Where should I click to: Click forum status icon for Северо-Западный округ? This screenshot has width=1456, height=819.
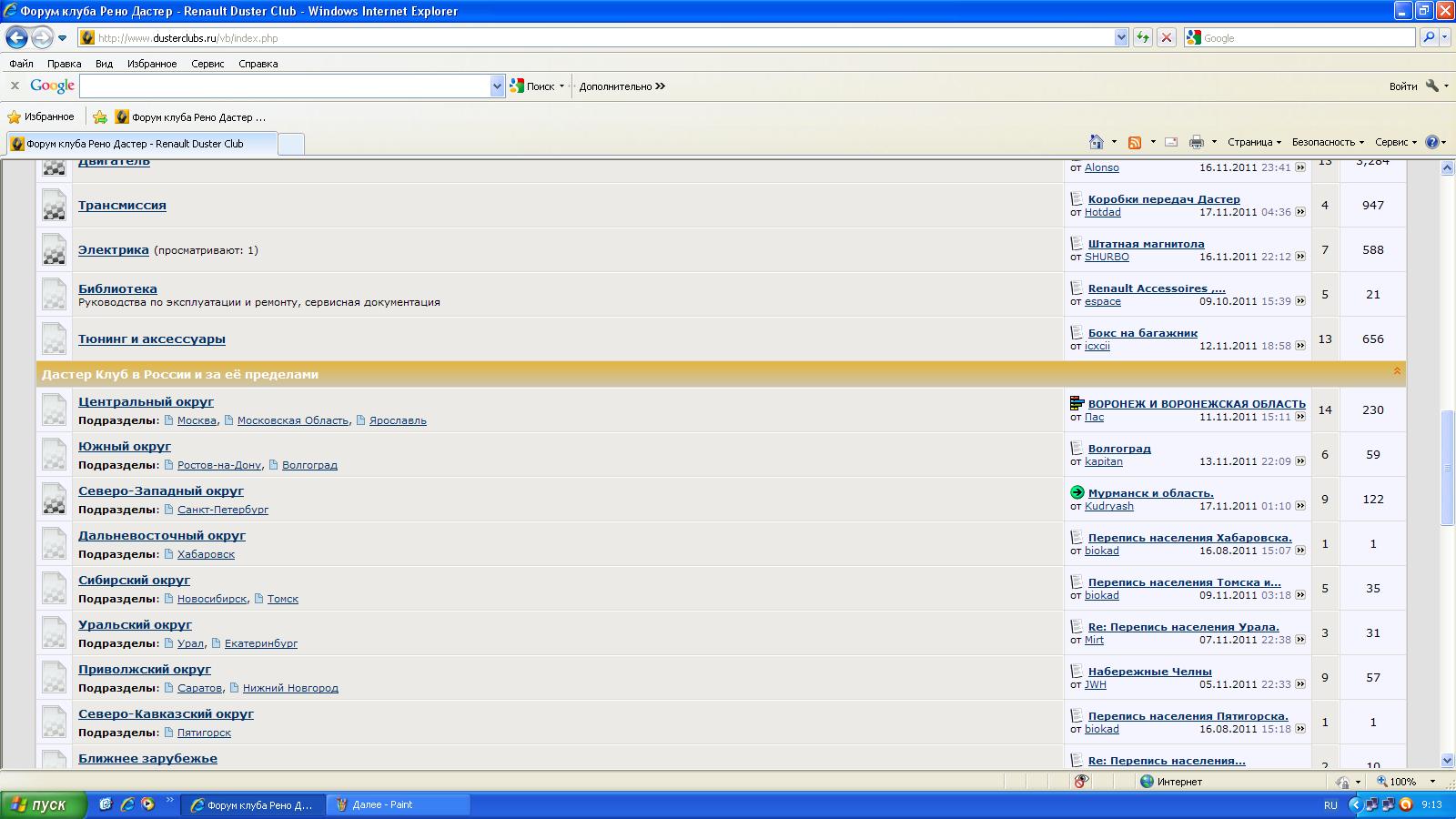click(54, 499)
